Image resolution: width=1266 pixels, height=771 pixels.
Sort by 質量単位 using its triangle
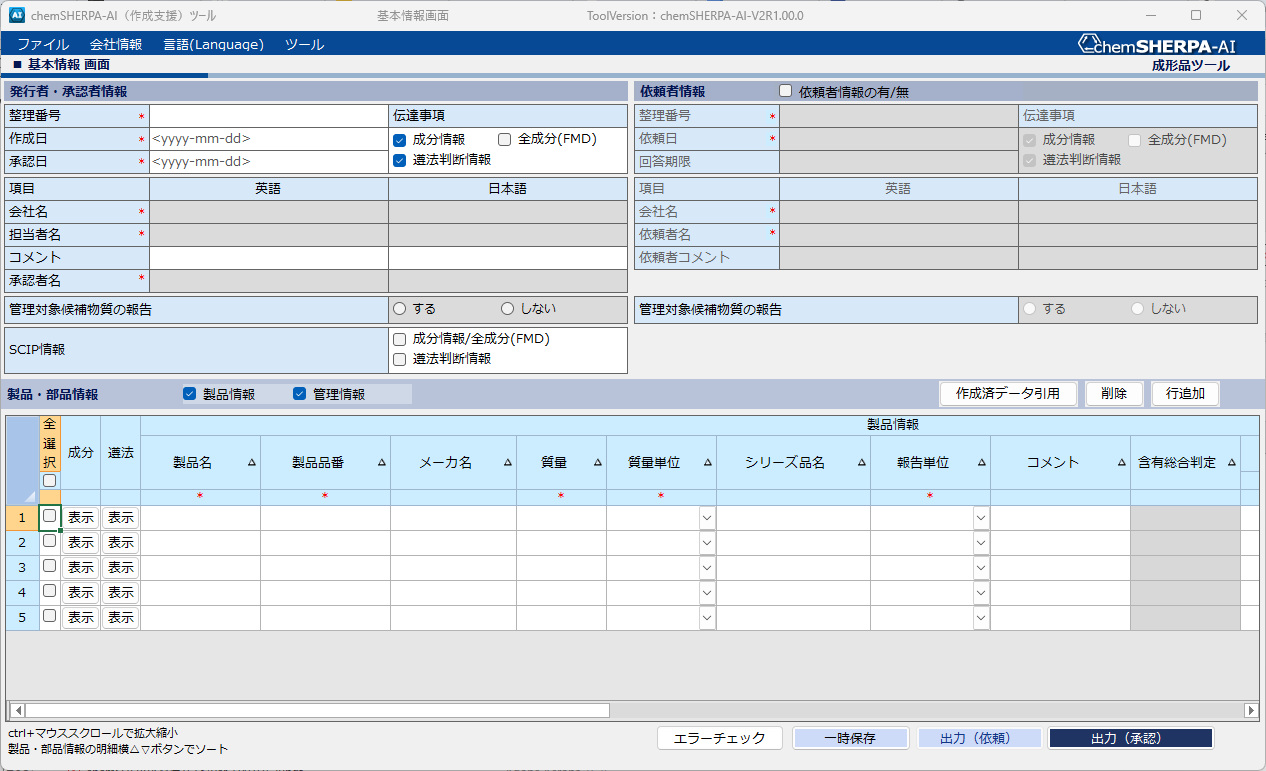(x=707, y=463)
